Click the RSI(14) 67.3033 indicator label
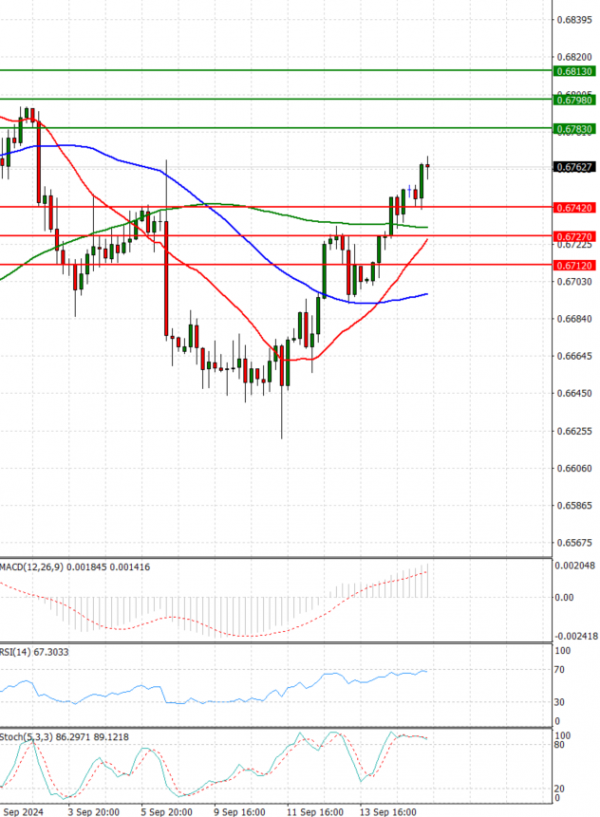The image size is (600, 817). coord(34,652)
